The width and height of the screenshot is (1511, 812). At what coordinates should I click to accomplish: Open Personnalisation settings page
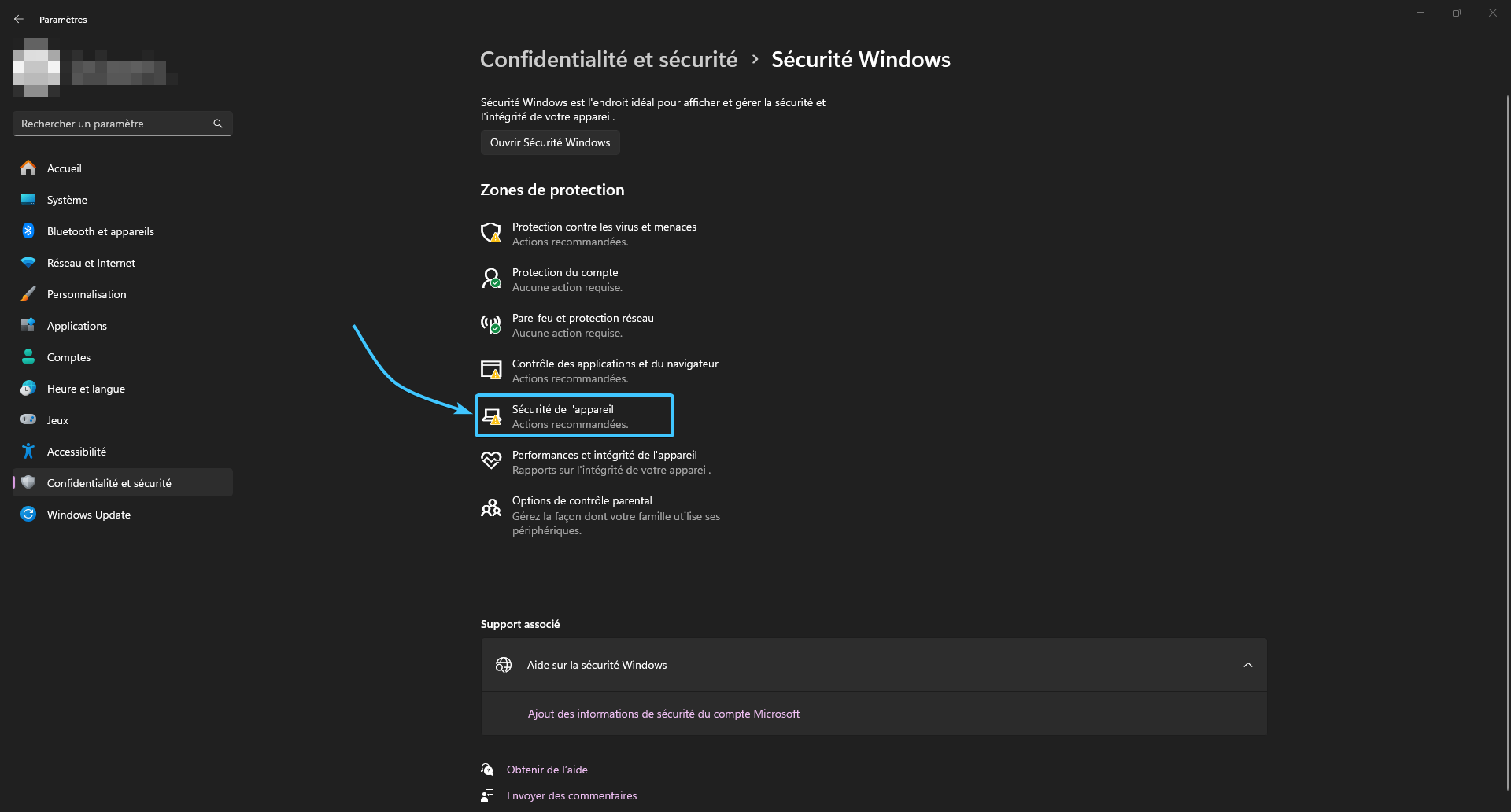[x=123, y=294]
